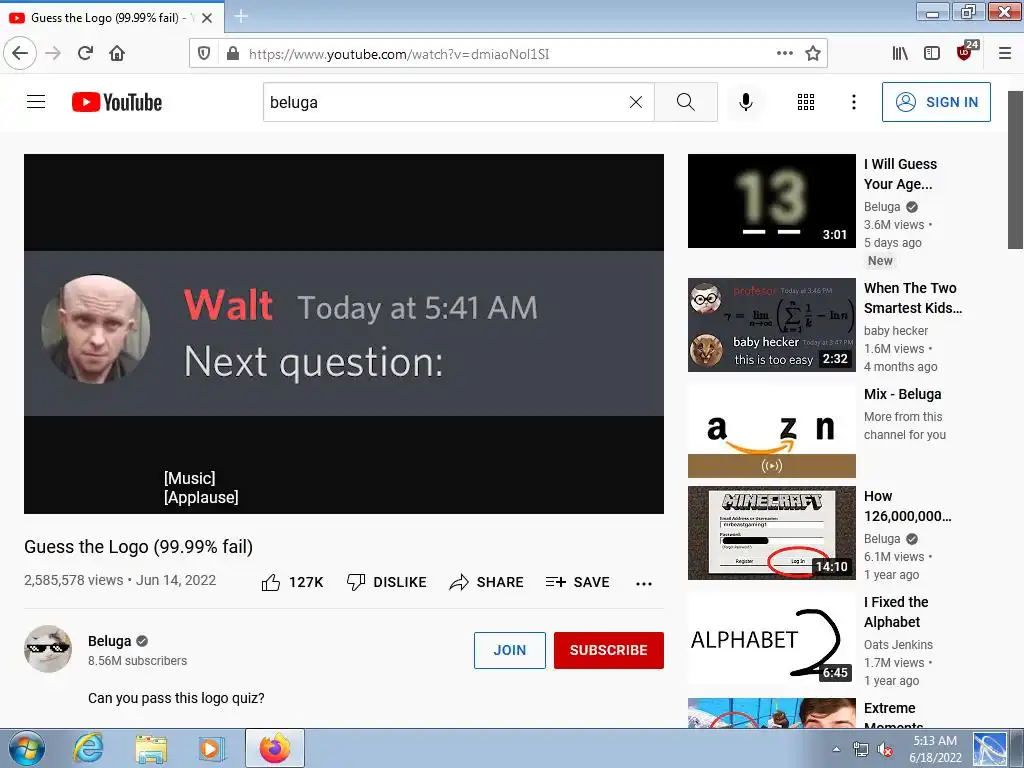Subscribe to the Beluga channel
This screenshot has height=768, width=1024.
[609, 650]
